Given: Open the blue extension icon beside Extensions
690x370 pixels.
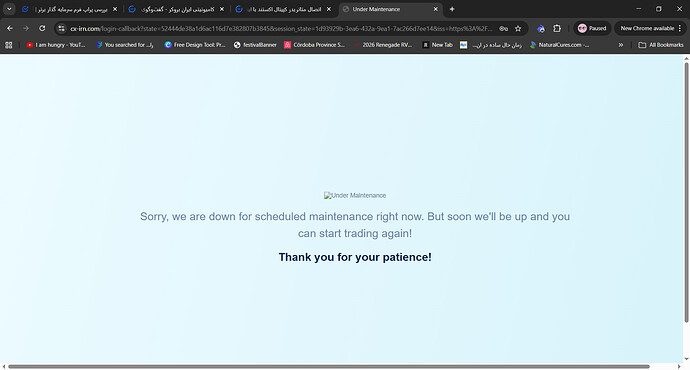Looking at the screenshot, I should pos(541,29).
